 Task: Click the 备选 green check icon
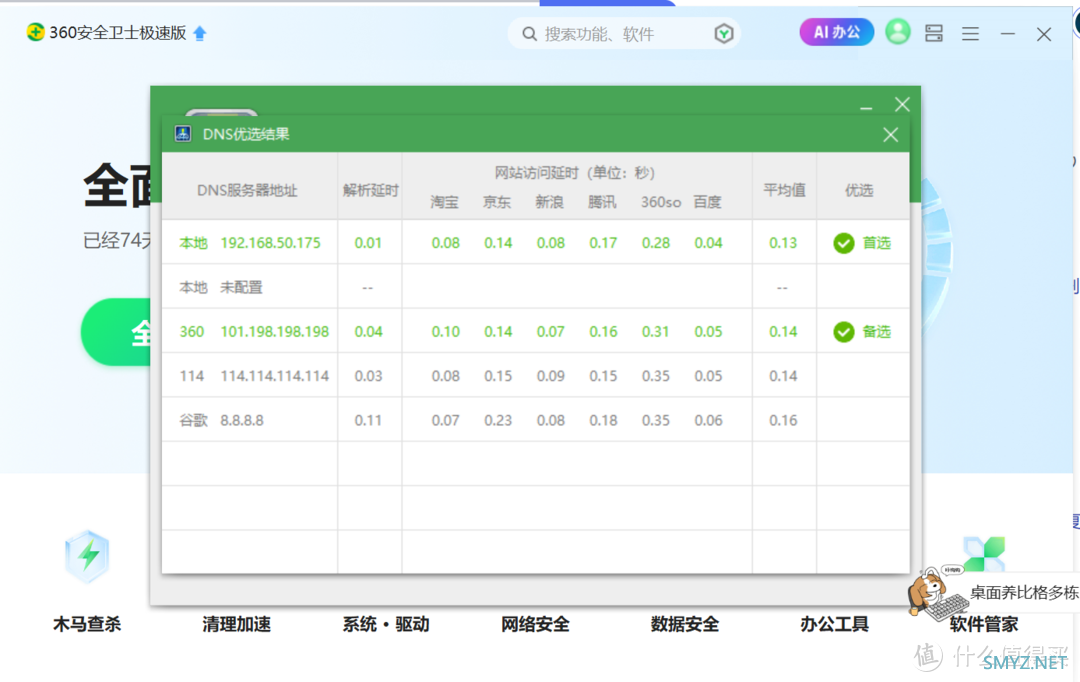pyautogui.click(x=844, y=332)
